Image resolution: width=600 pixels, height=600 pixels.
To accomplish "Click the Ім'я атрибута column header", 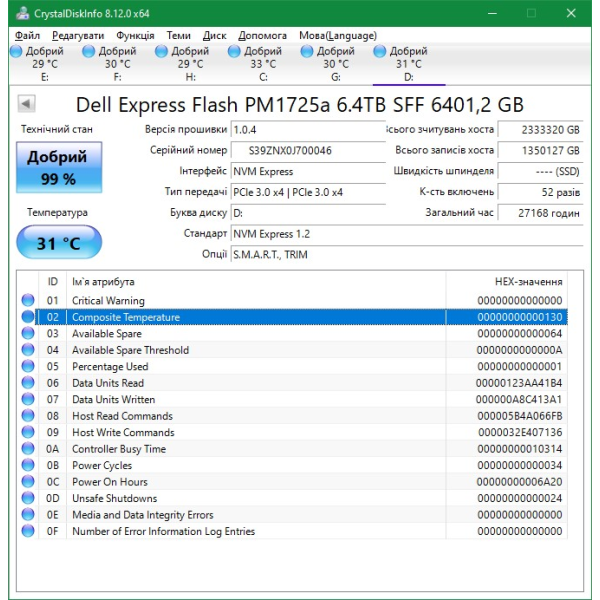I will click(x=256, y=282).
